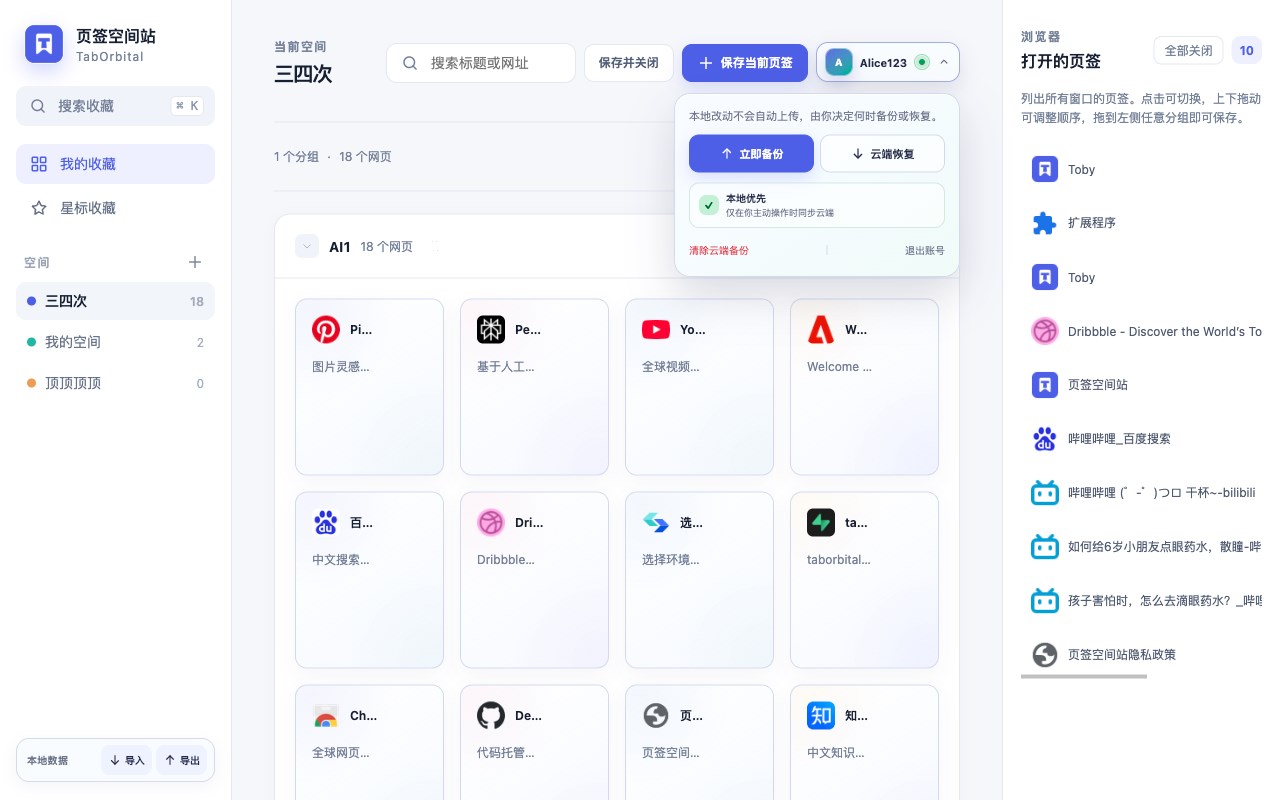Screen dimensions: 1280x800
Task: Switch to the second Toby tab
Action: point(1141,277)
